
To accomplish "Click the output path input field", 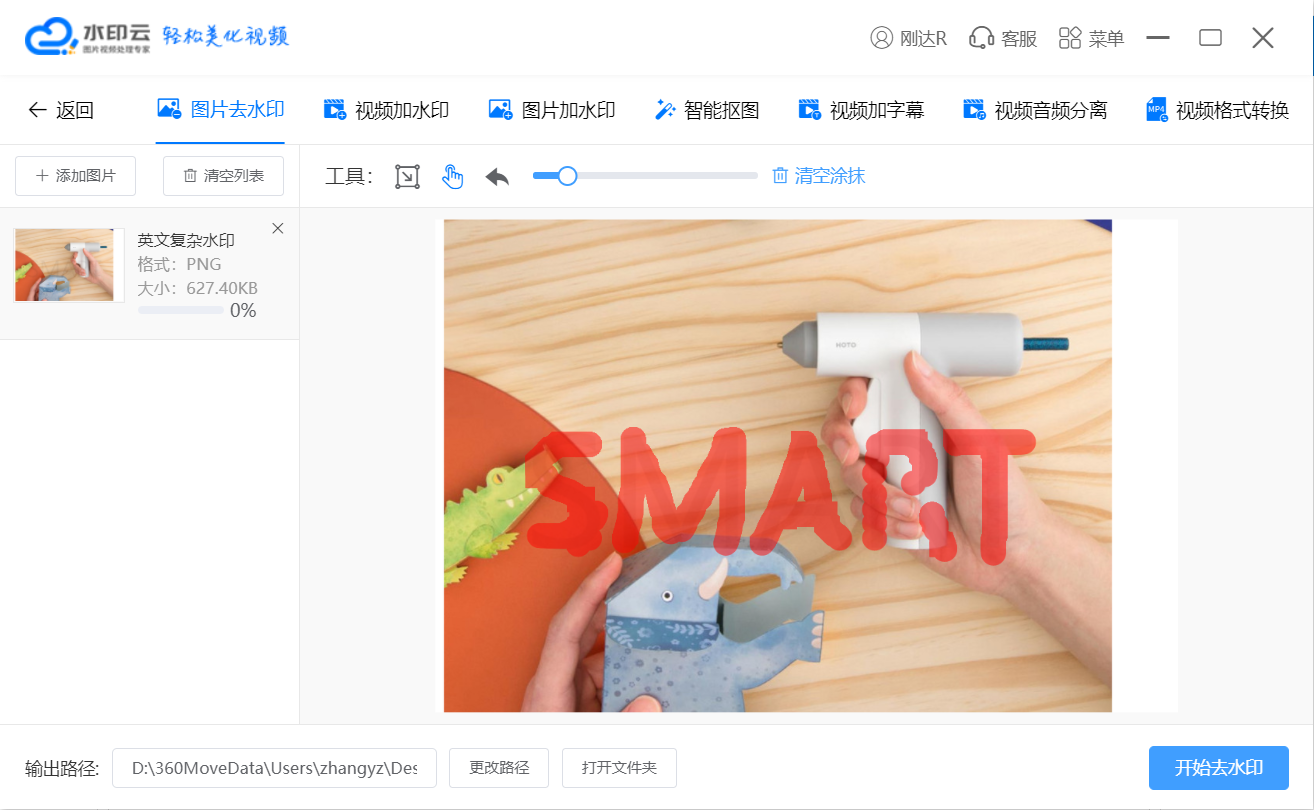I will coord(274,768).
